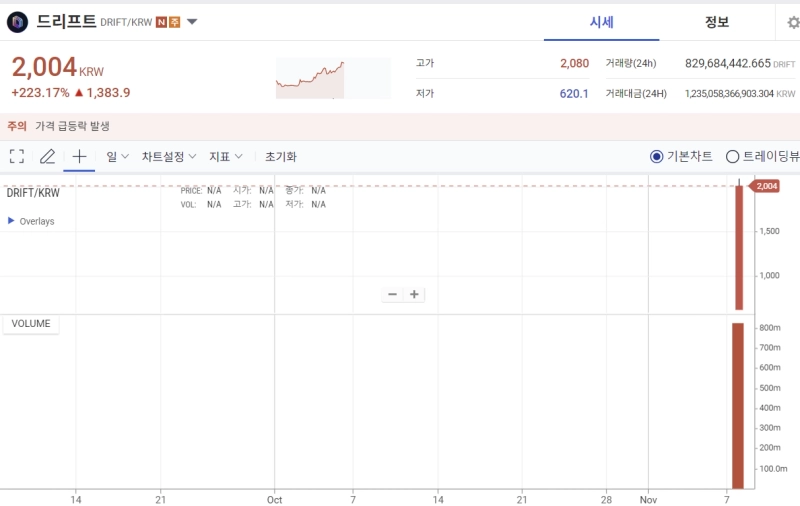This screenshot has height=506, width=800.
Task: Click the orange N badge icon
Action: pyautogui.click(x=161, y=22)
